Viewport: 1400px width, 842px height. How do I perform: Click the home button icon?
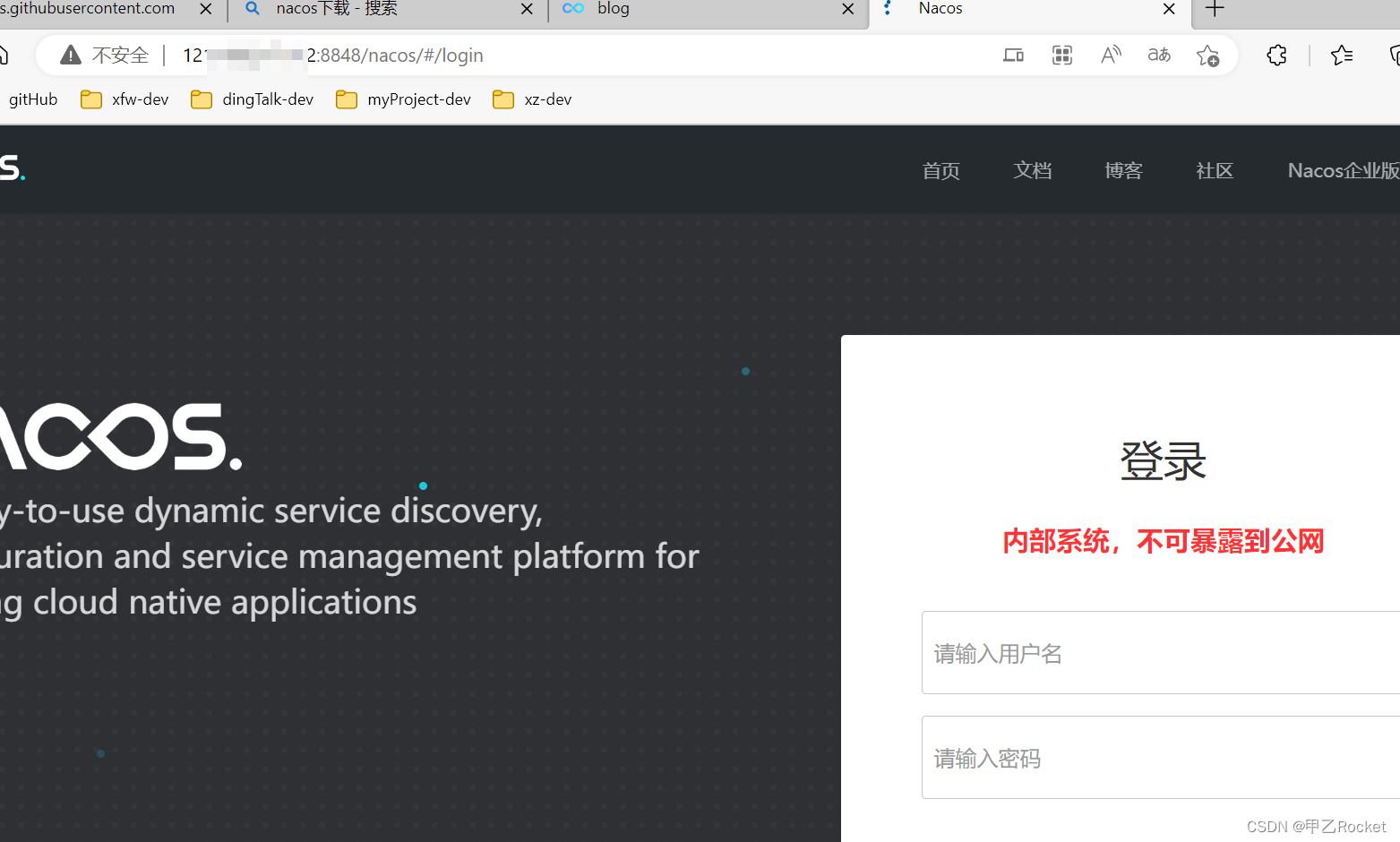[x=4, y=56]
